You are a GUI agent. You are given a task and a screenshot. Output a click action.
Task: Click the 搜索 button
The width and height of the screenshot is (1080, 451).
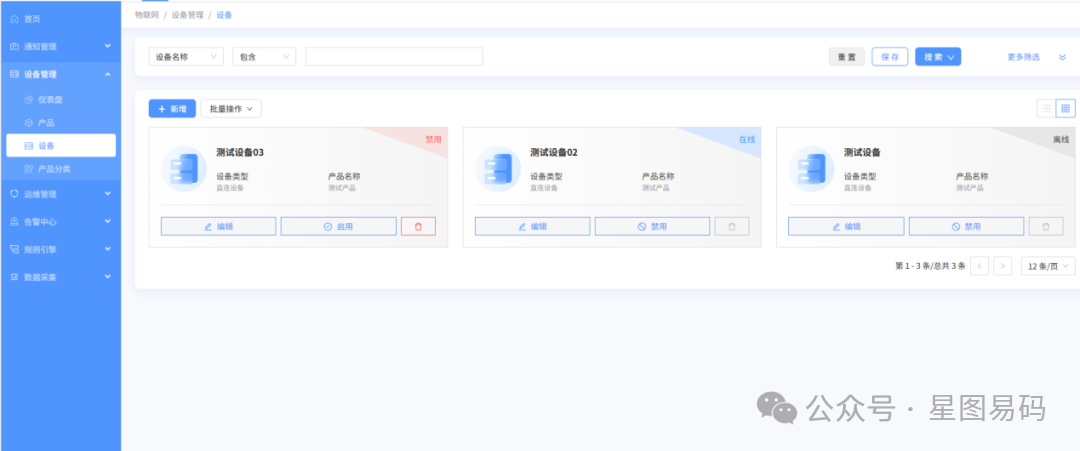[x=938, y=57]
